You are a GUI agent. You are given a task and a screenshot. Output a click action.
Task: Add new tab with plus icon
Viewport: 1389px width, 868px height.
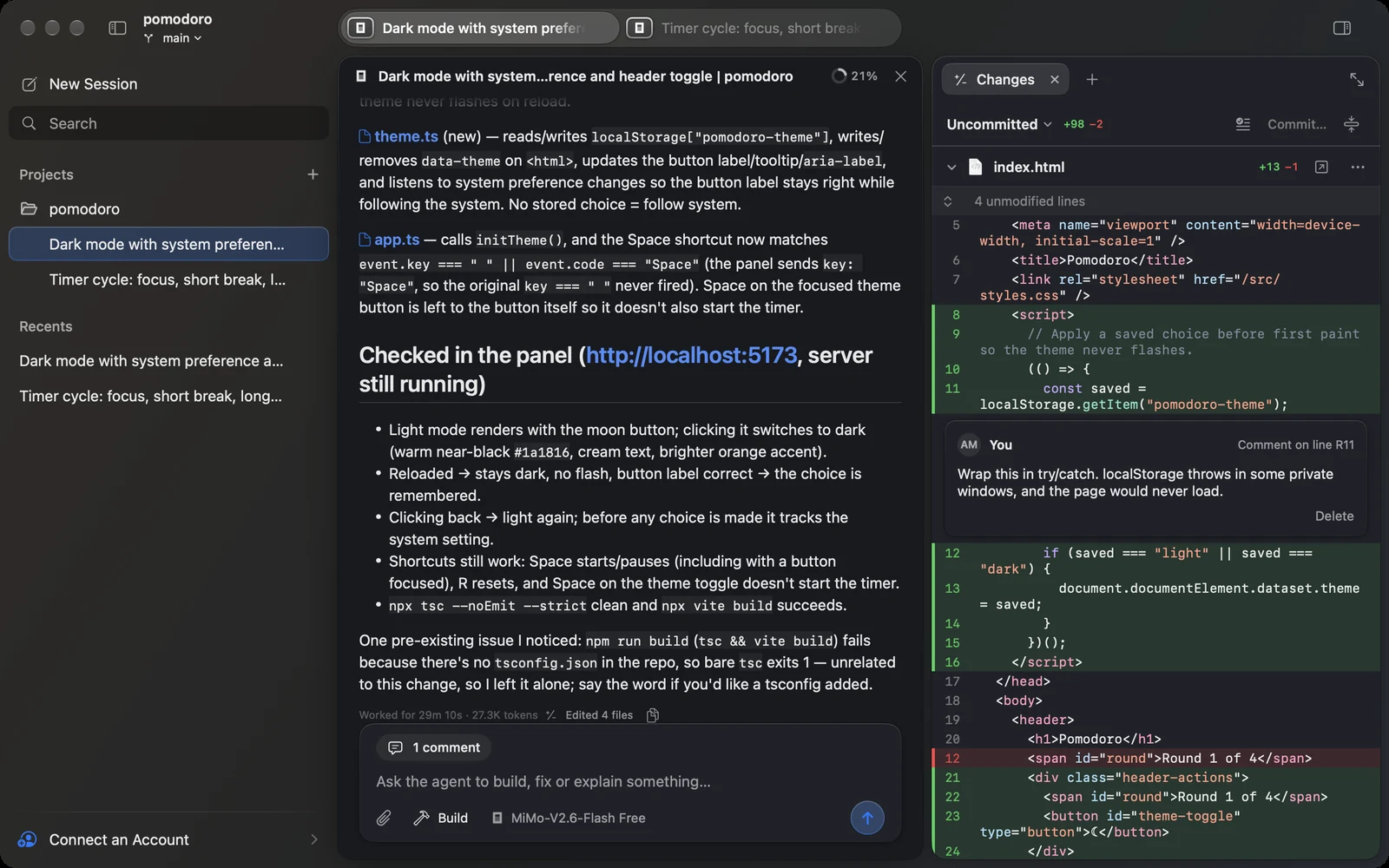tap(1092, 79)
